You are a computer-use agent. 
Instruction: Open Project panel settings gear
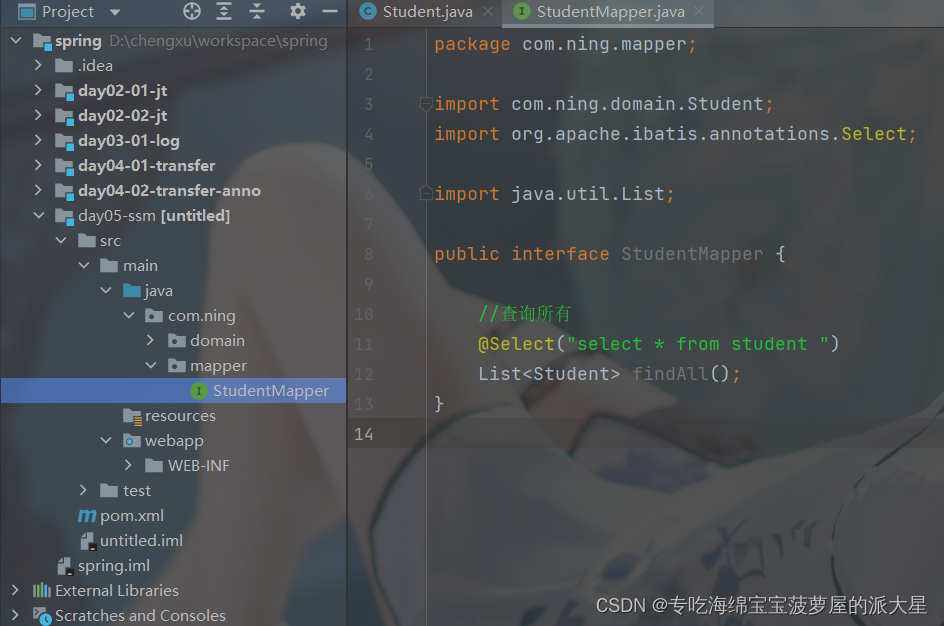[x=297, y=11]
